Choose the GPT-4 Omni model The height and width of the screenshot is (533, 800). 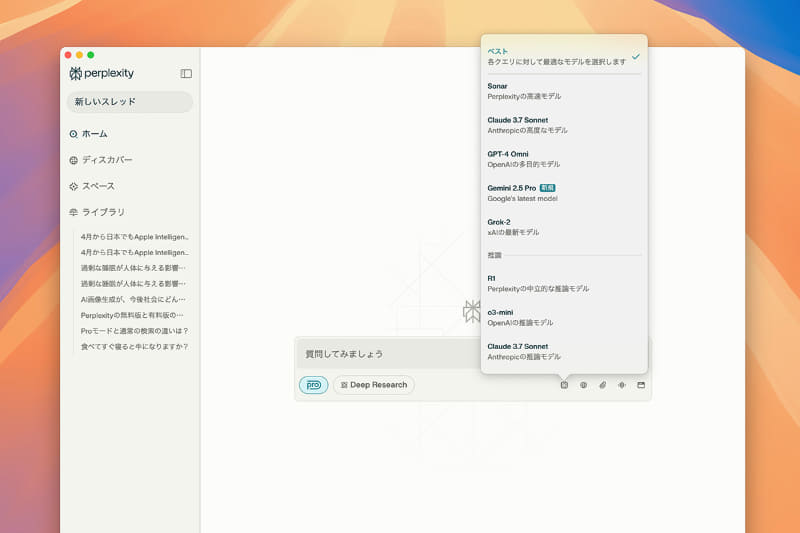[x=564, y=159]
